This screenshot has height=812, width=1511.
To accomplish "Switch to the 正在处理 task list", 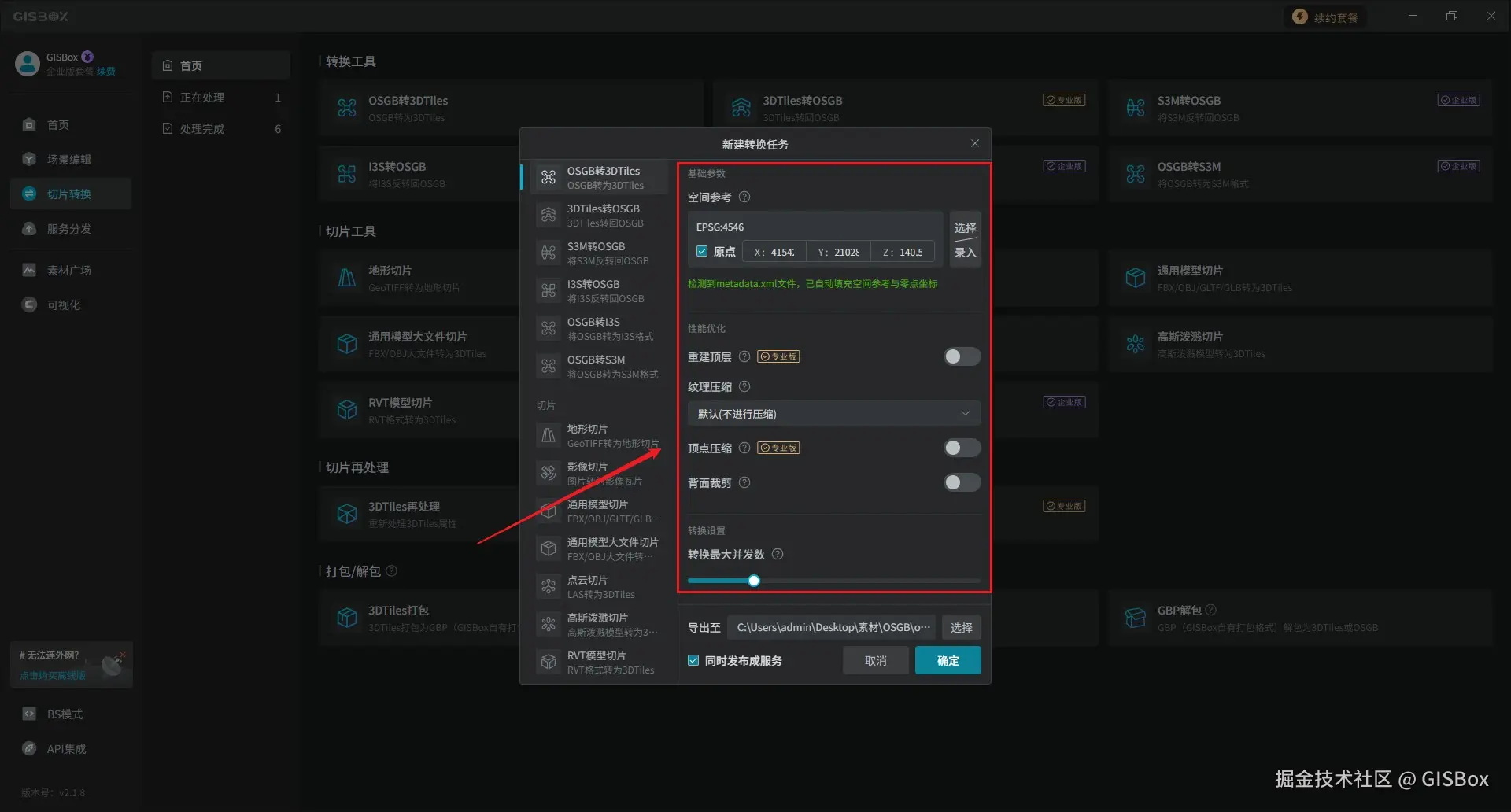I will [221, 97].
